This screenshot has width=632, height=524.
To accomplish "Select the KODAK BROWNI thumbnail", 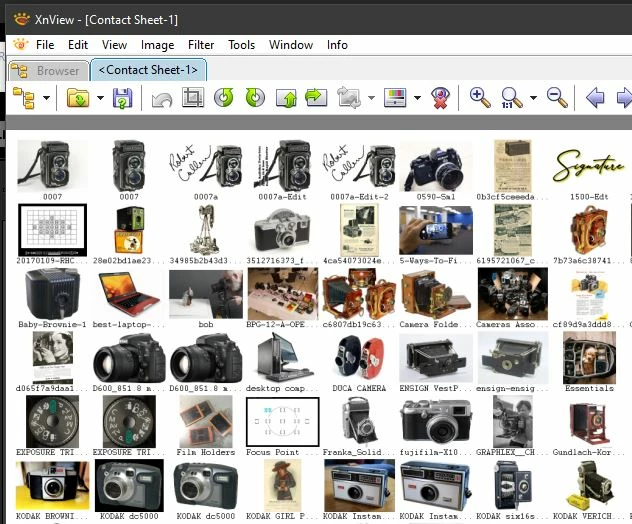I will [x=52, y=486].
